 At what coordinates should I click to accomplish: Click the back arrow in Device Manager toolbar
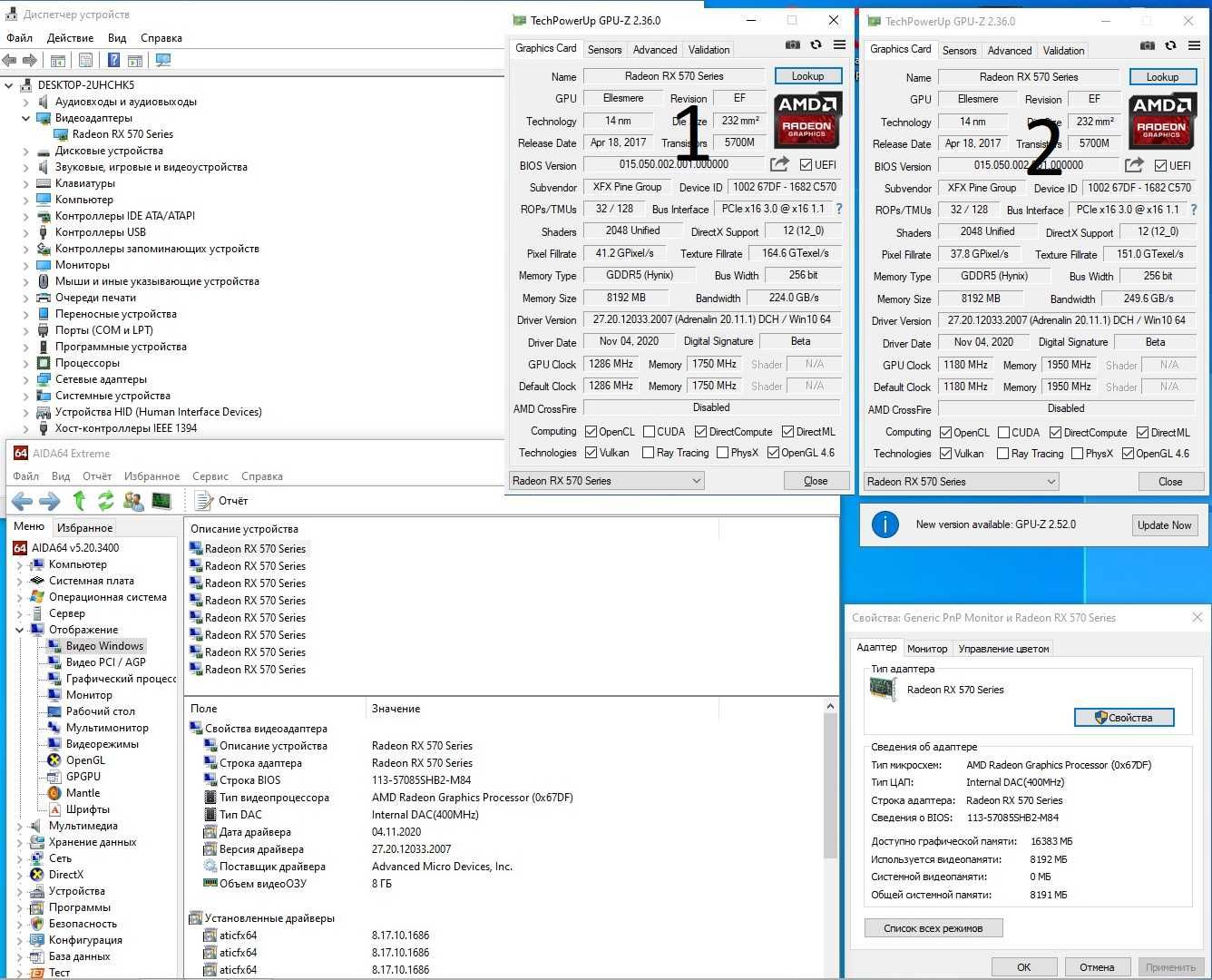point(9,61)
